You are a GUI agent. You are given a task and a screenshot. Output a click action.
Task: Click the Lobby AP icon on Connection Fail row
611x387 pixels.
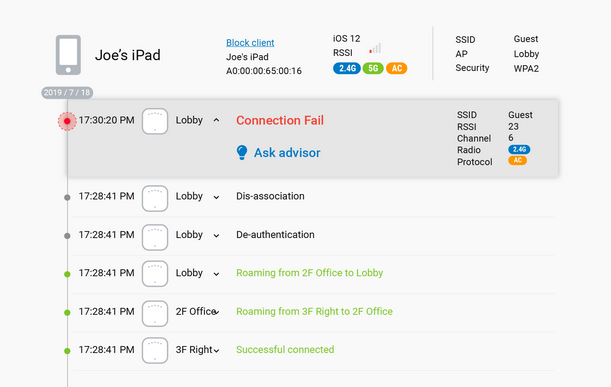pyautogui.click(x=155, y=121)
